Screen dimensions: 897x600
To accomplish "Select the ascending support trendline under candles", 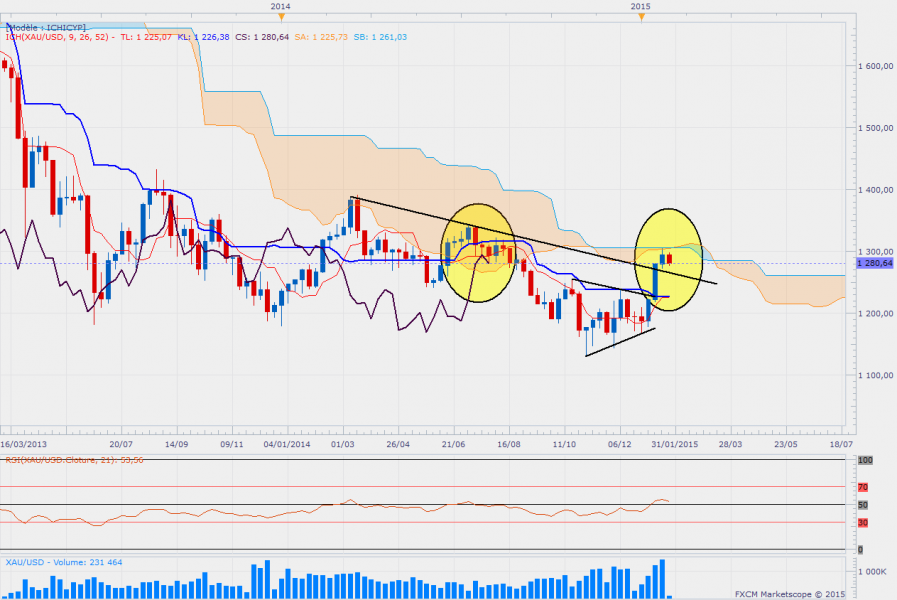I will click(621, 342).
